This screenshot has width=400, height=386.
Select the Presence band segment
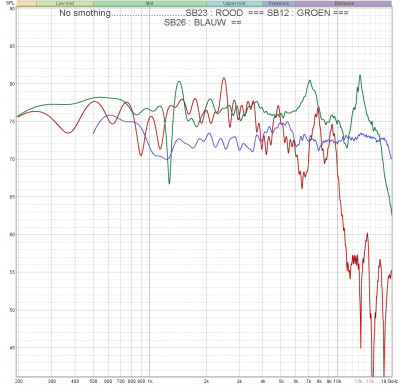pos(279,4)
